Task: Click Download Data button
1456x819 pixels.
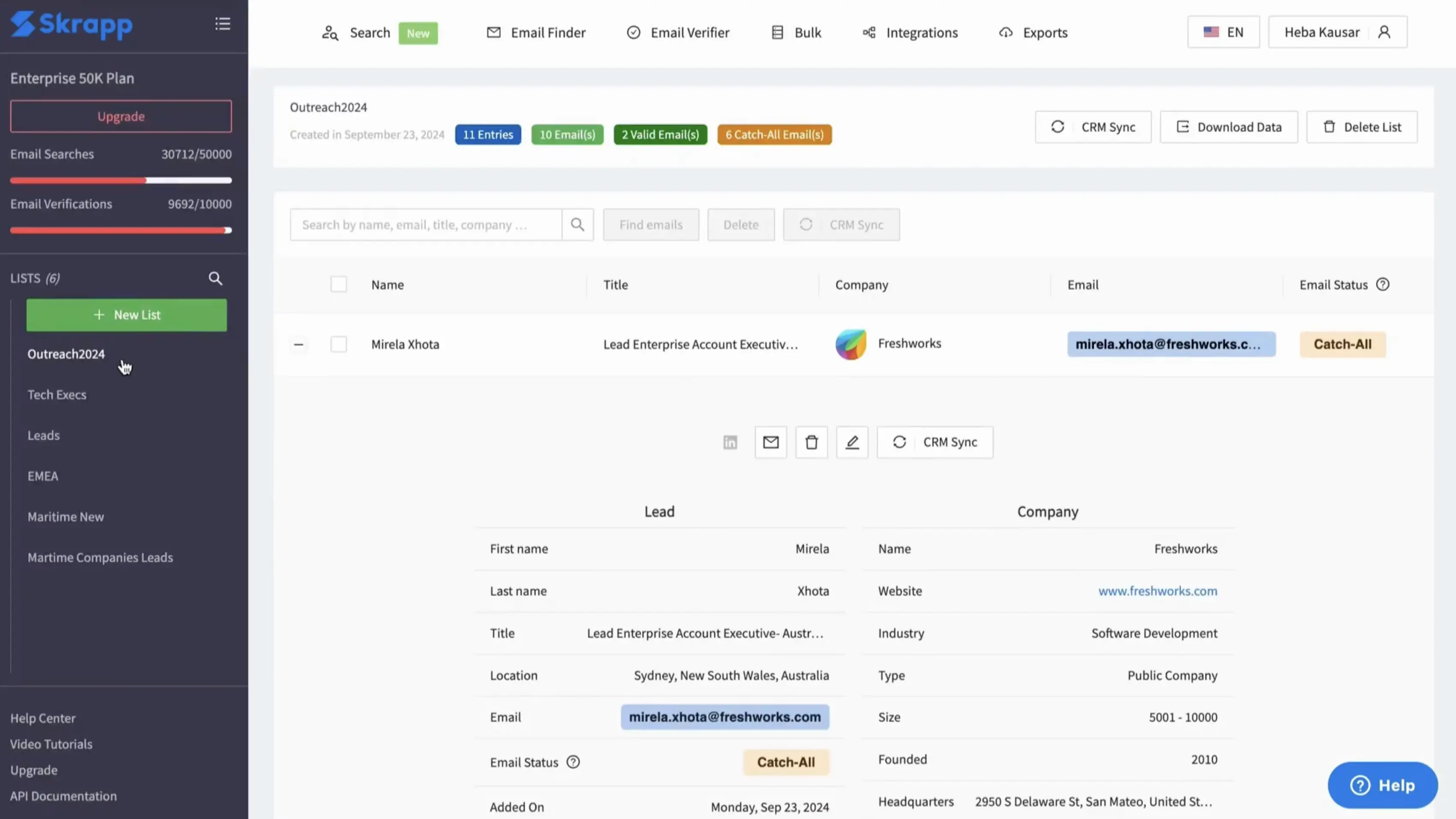Action: coord(1229,127)
